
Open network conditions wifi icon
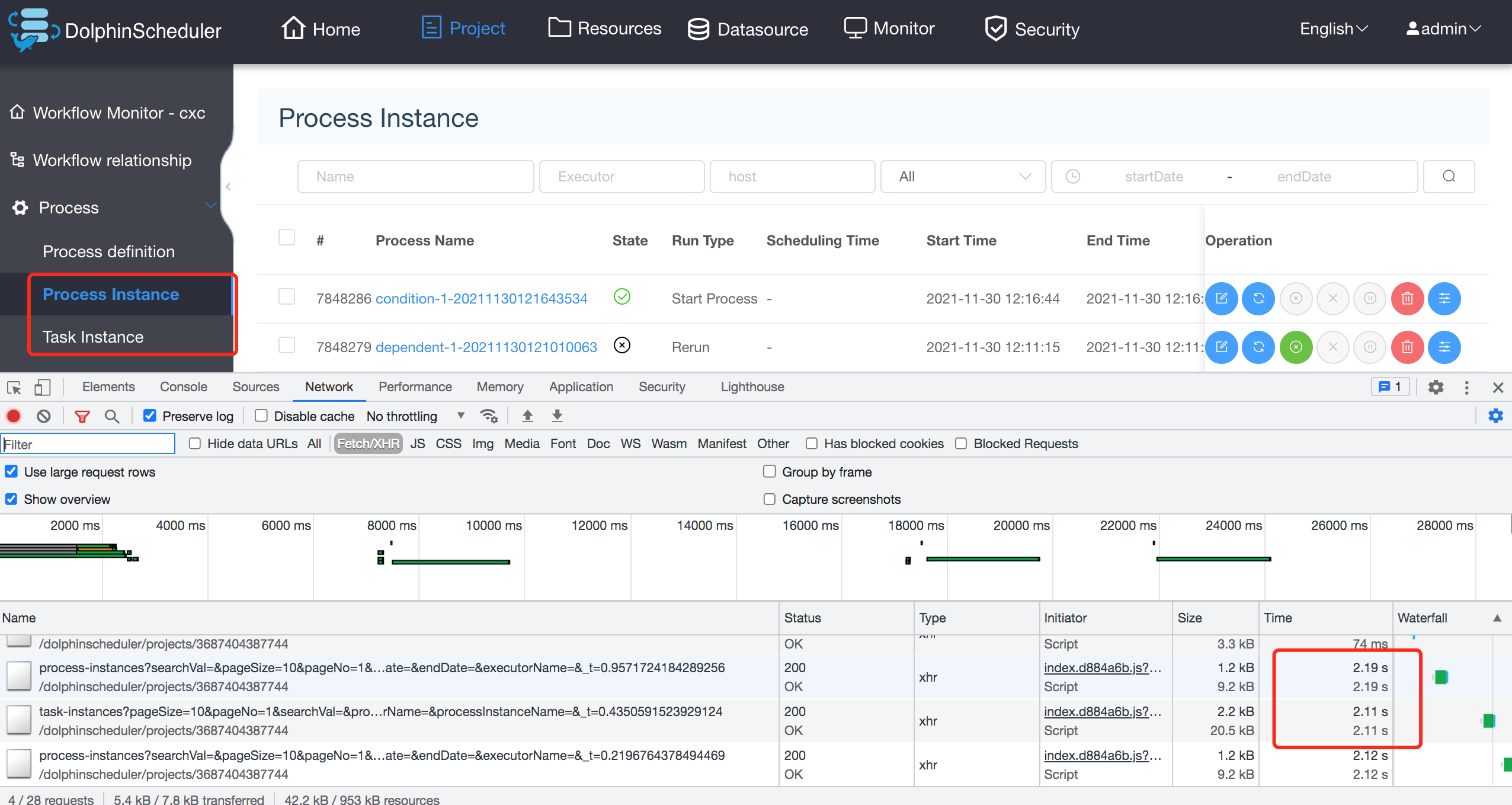[x=489, y=416]
